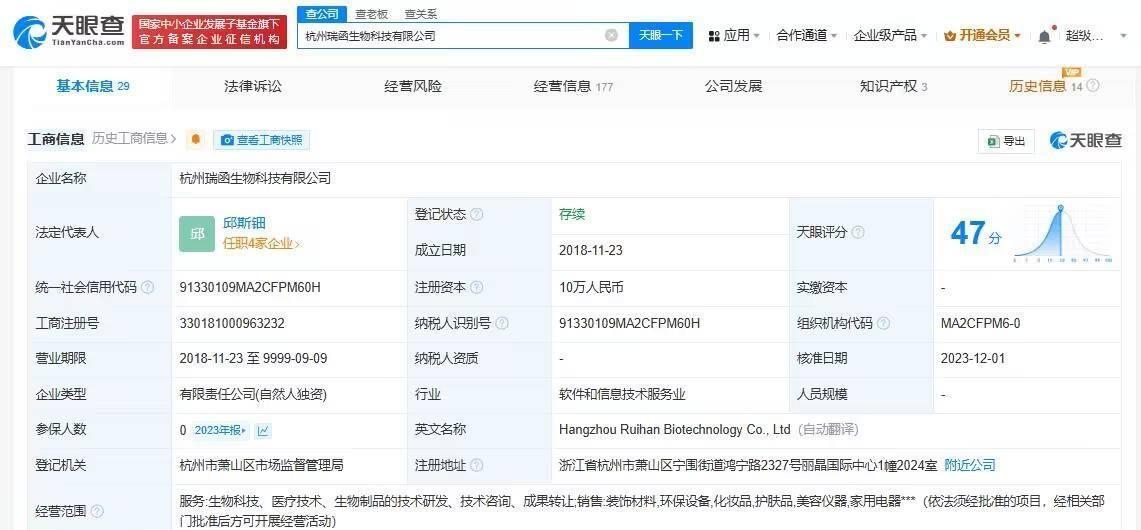Select the 查关系 search tab
The width and height of the screenshot is (1141, 530).
click(x=421, y=14)
